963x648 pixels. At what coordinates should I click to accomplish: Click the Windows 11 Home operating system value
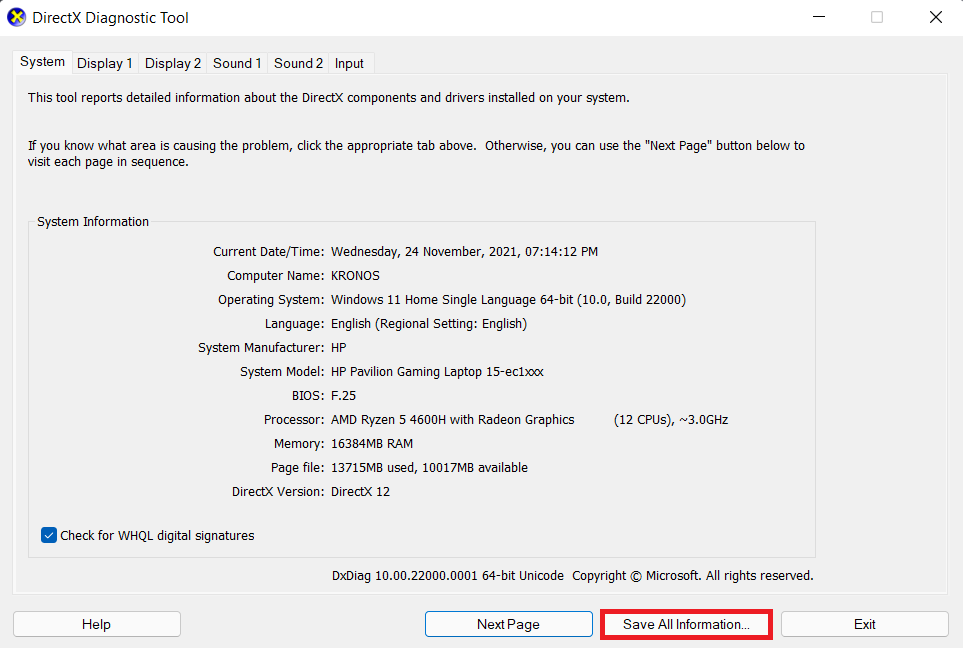click(509, 300)
